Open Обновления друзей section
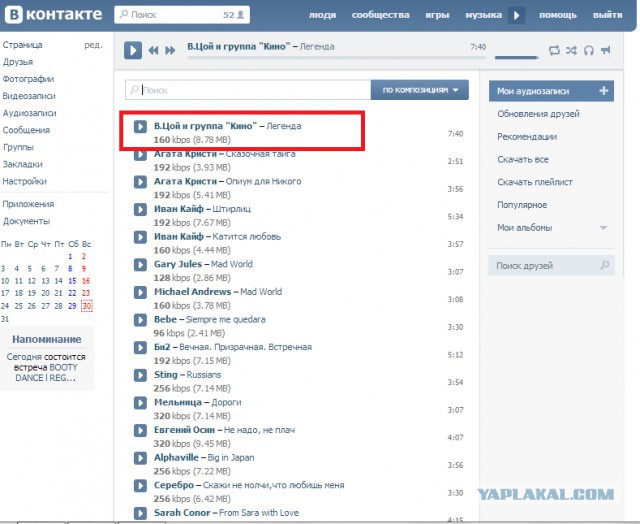 click(x=538, y=114)
